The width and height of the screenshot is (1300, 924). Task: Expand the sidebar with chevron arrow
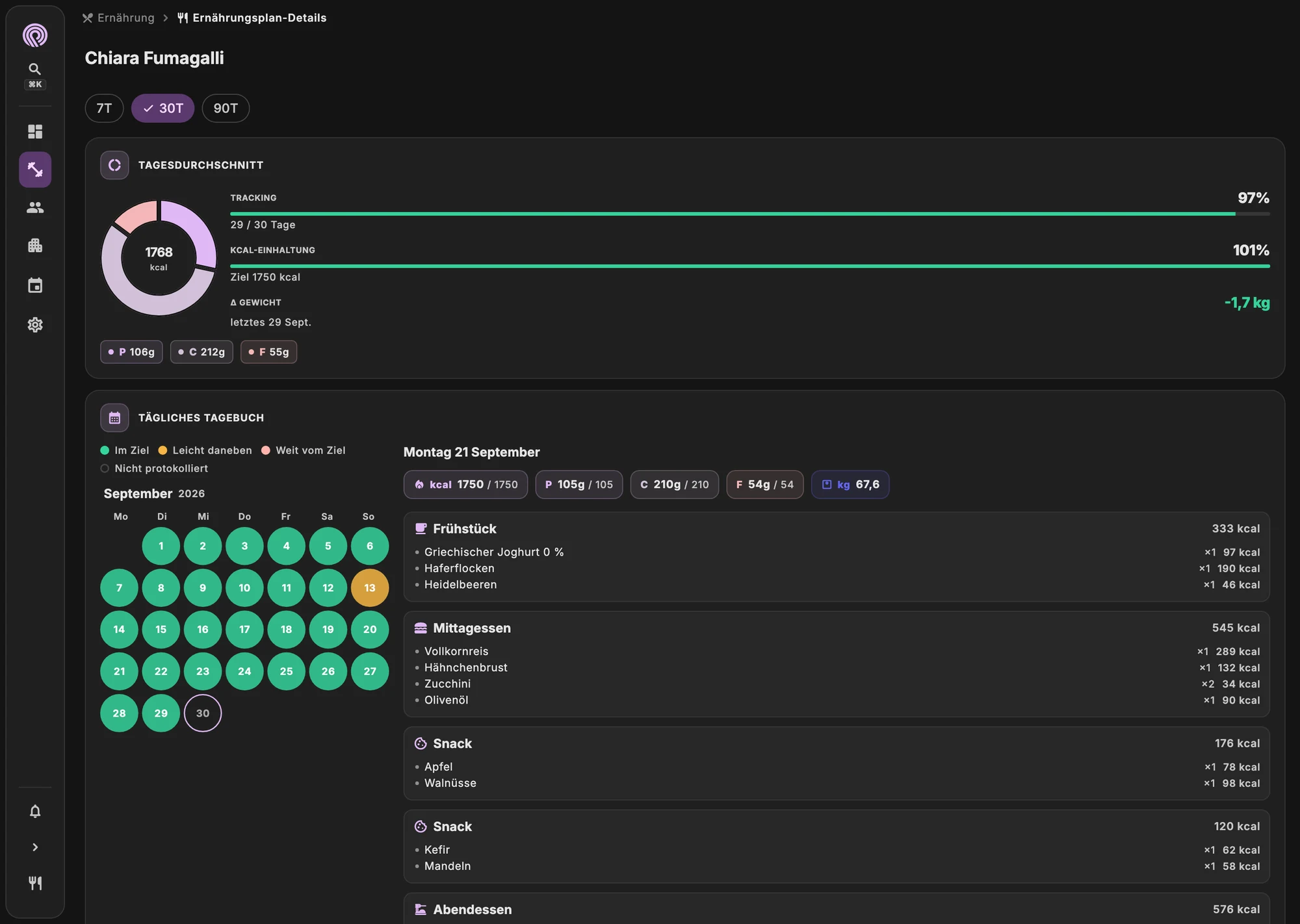pos(35,847)
